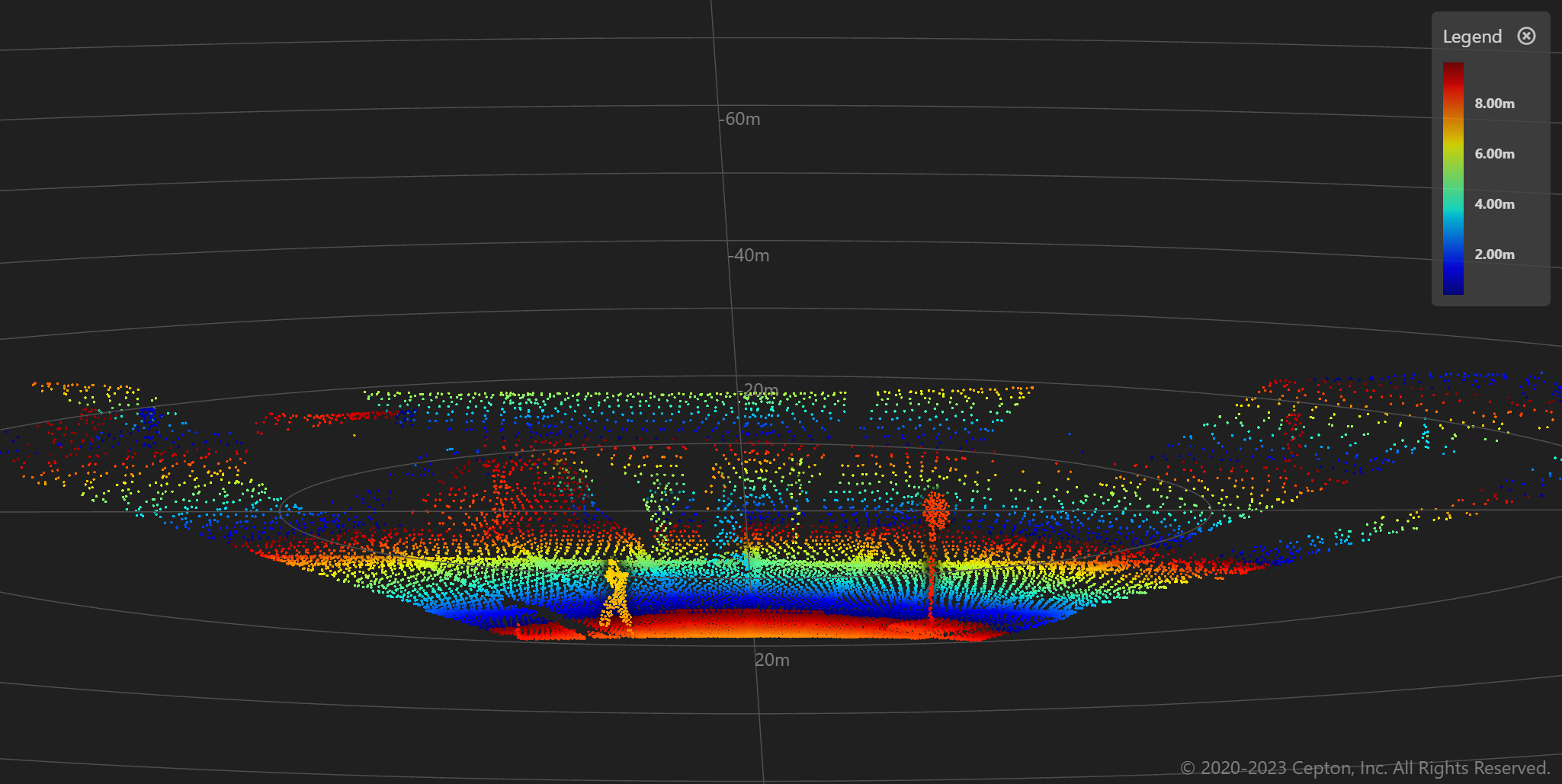Click the 60m range ring label

tap(742, 120)
